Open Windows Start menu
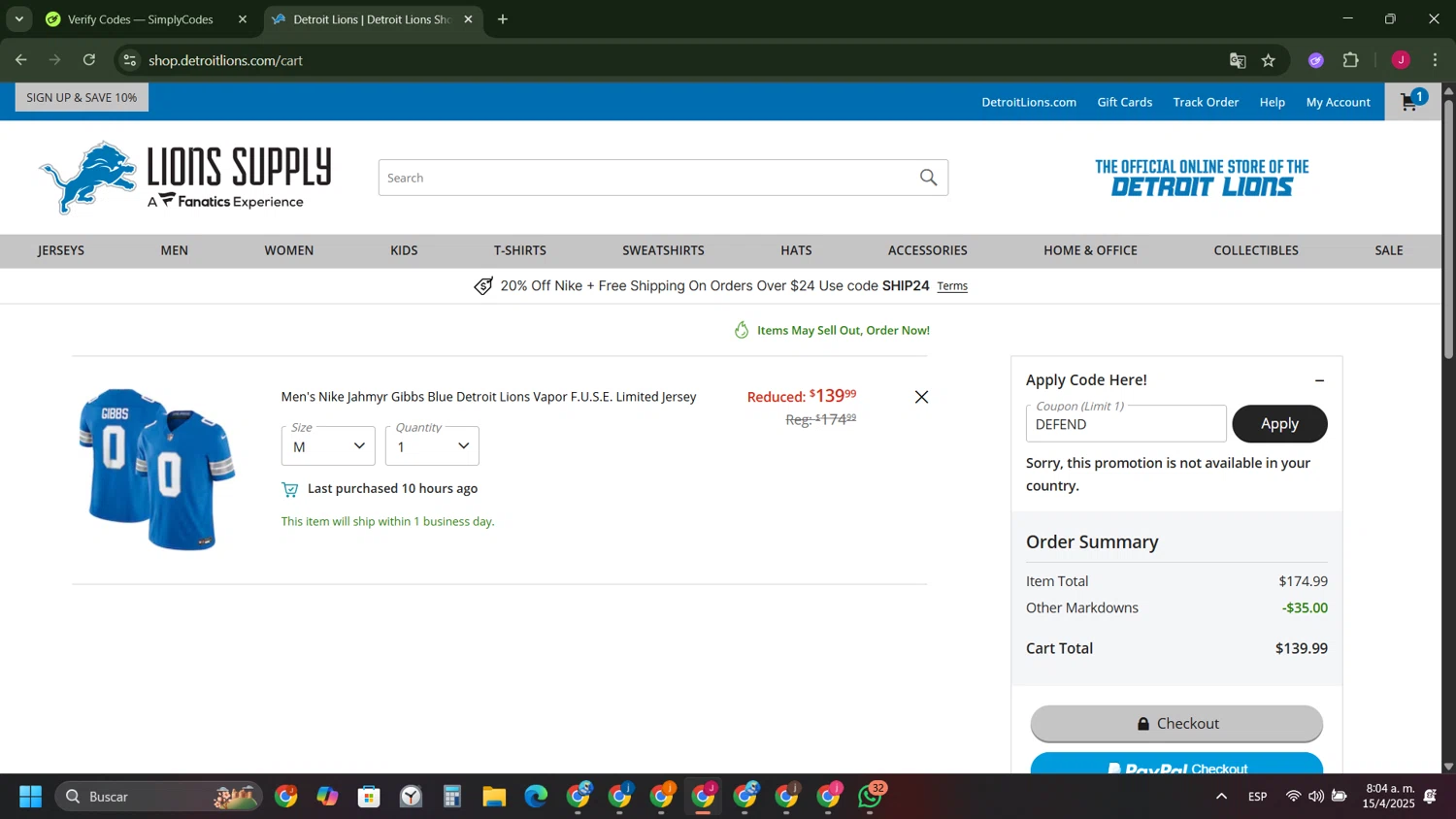Screen dimensions: 1456x819 pyautogui.click(x=30, y=797)
